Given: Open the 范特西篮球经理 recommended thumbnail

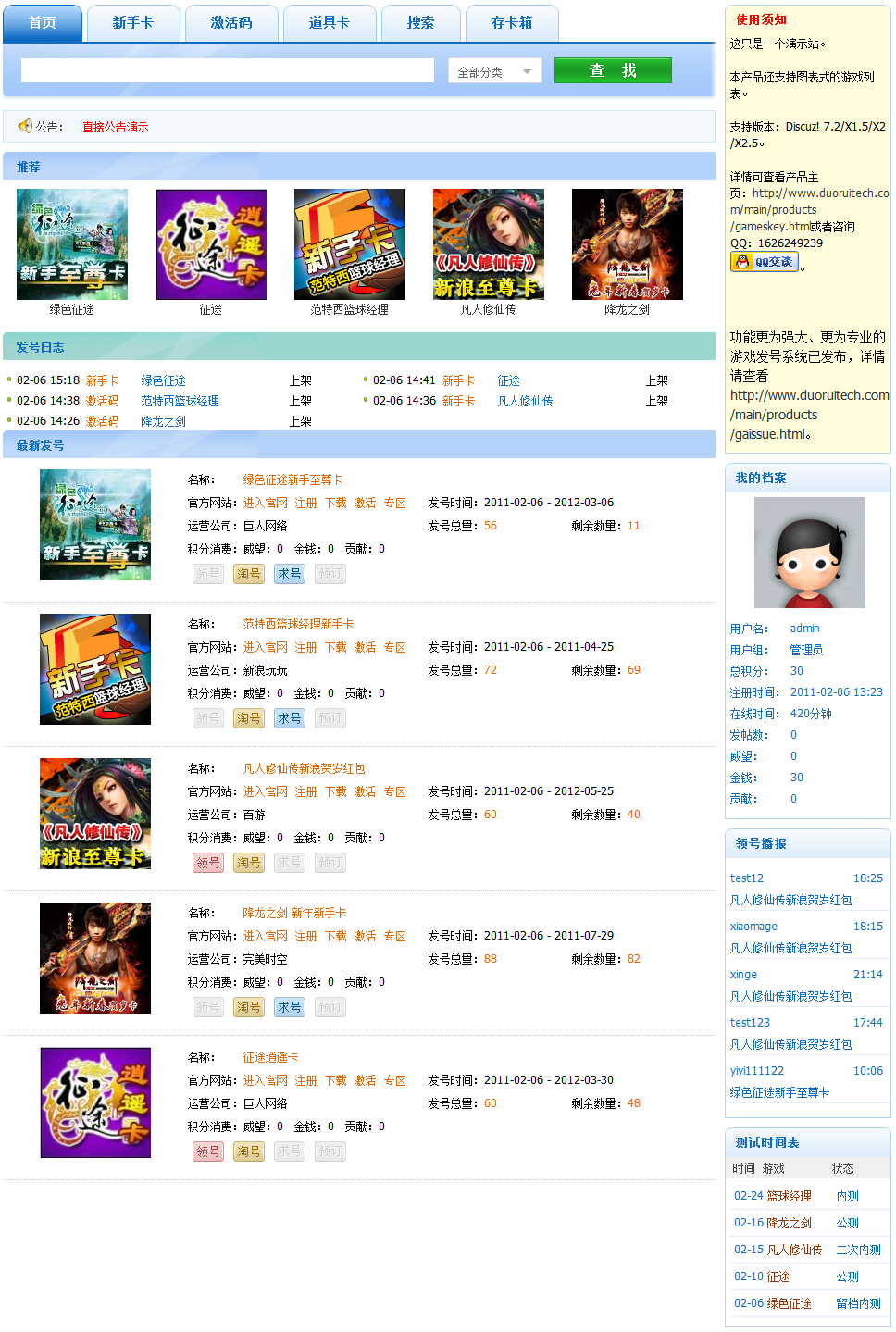Looking at the screenshot, I should coord(350,244).
